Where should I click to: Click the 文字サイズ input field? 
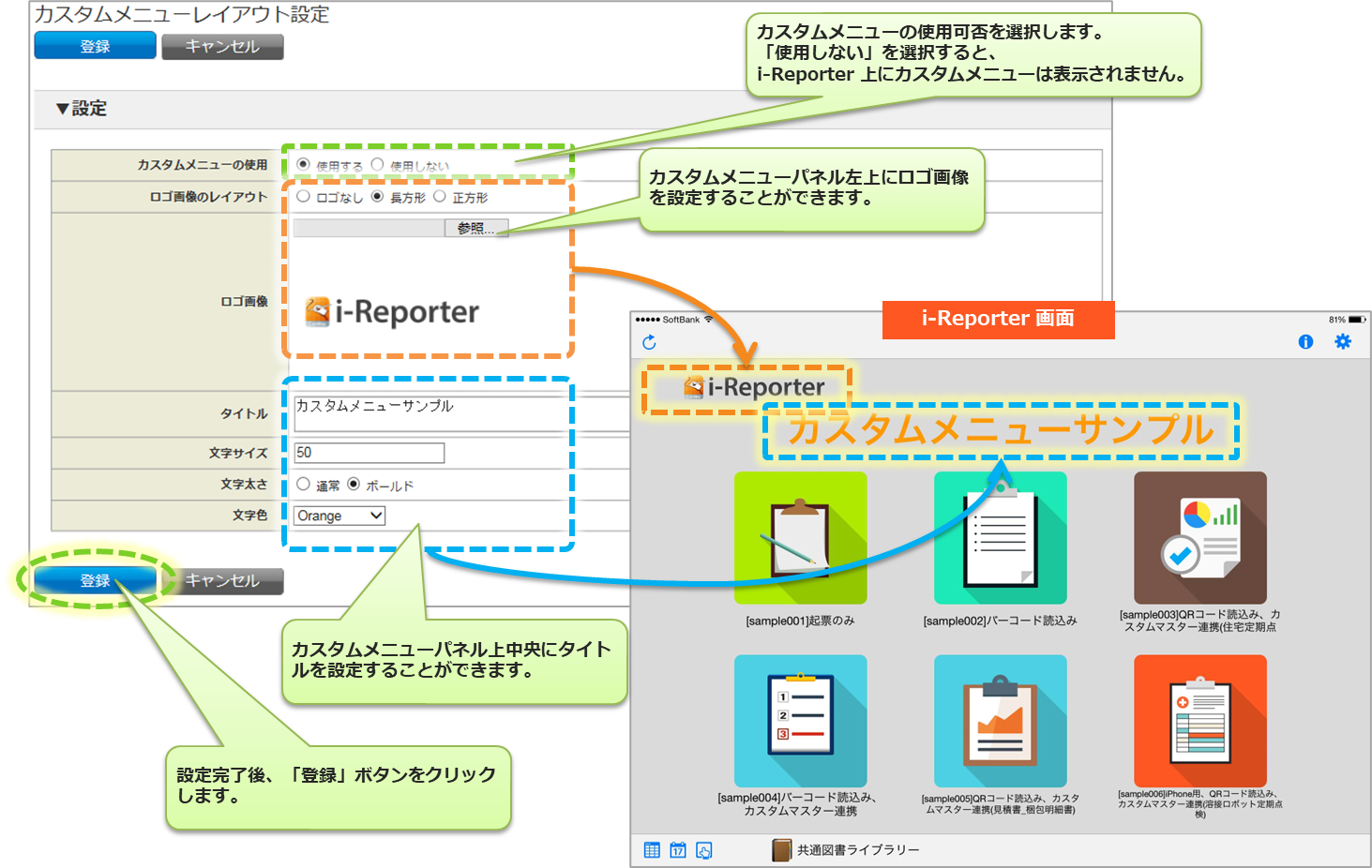(369, 453)
